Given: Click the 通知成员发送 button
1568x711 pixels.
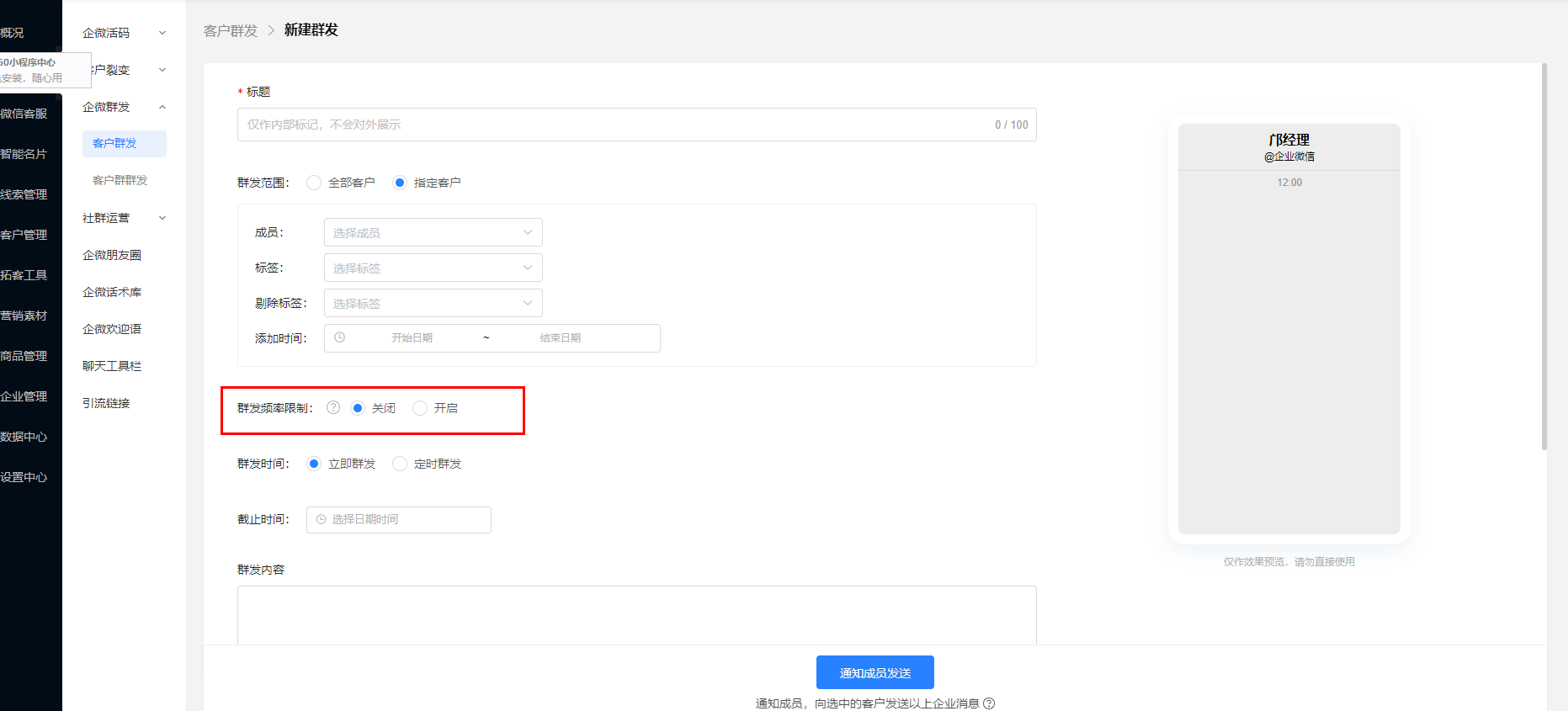Looking at the screenshot, I should 874,672.
